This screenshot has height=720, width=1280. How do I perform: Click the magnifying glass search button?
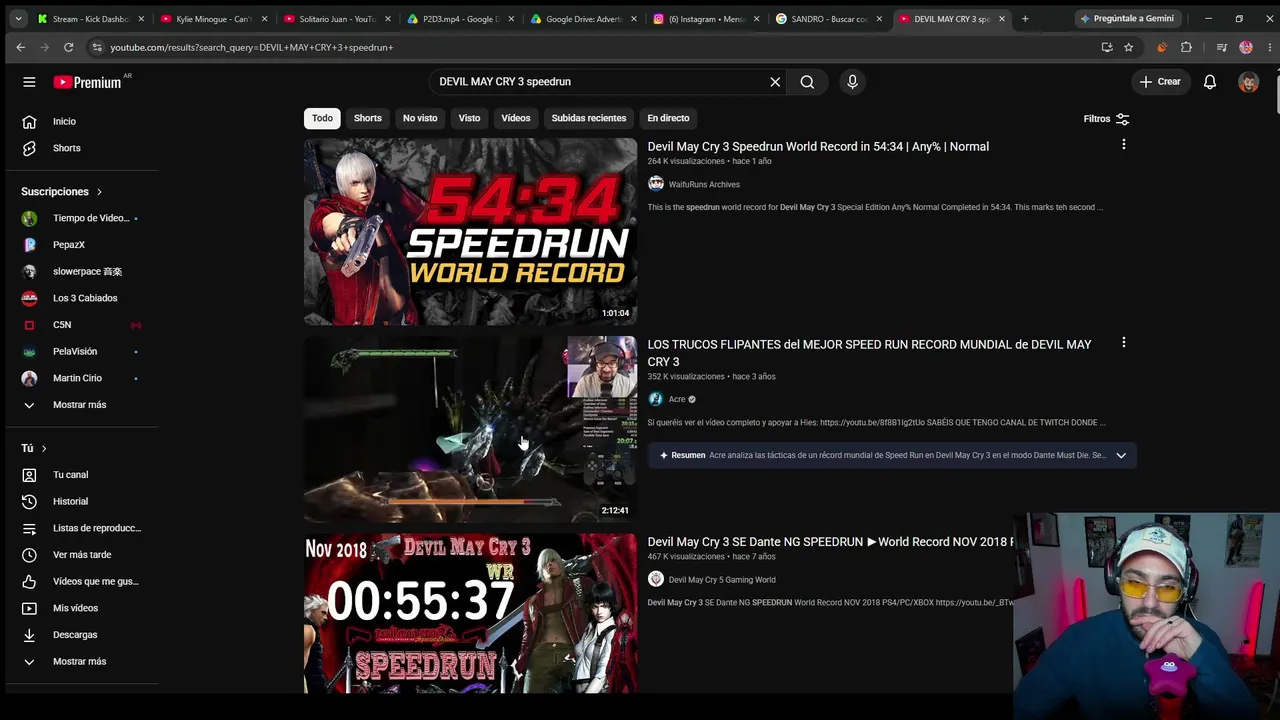pos(807,82)
